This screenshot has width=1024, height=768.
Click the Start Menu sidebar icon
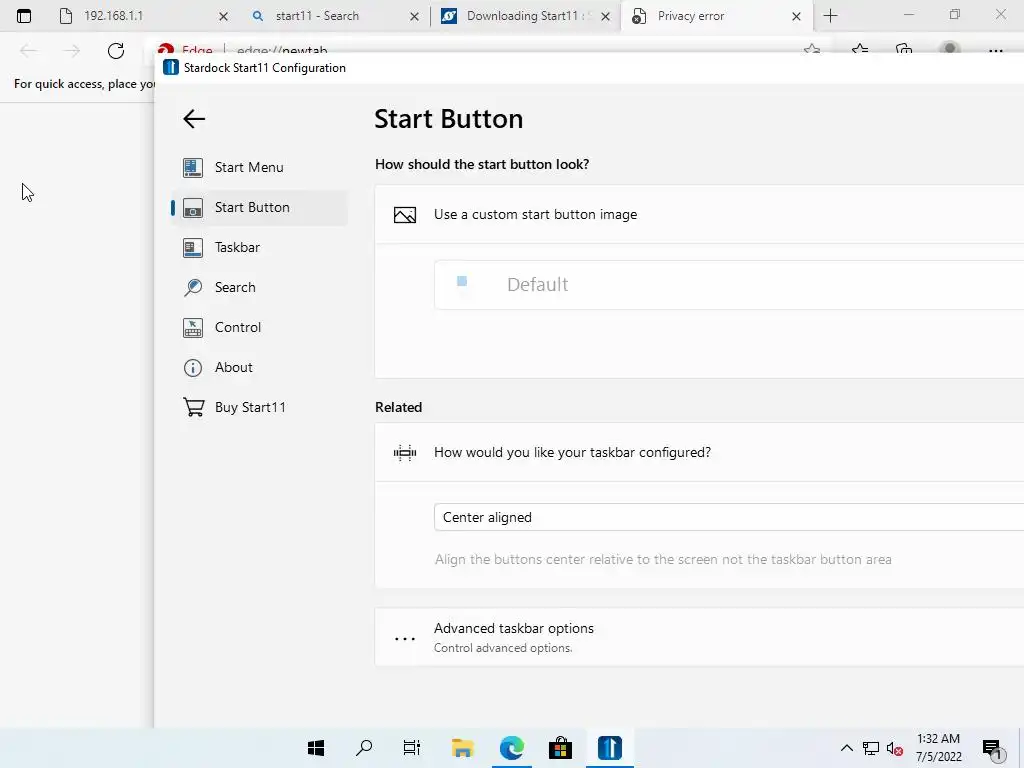[x=193, y=168]
